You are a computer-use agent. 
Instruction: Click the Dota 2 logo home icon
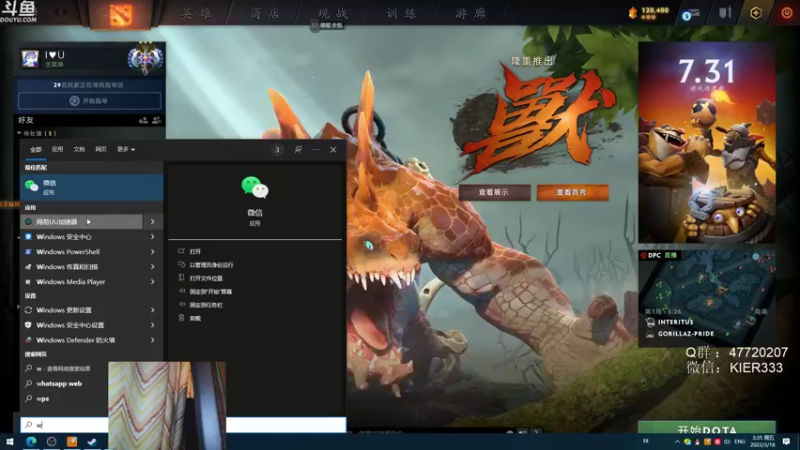pos(121,14)
